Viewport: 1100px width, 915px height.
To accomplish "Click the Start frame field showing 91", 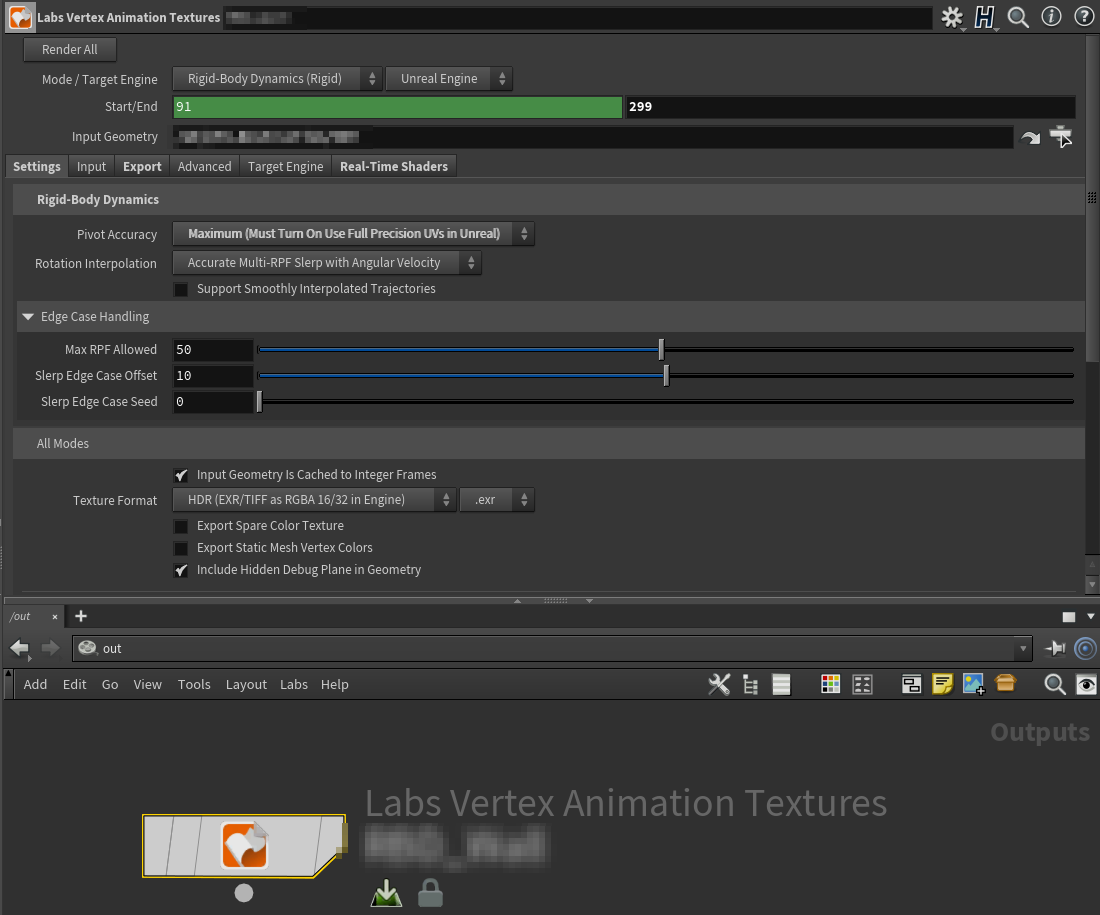I will (x=397, y=107).
